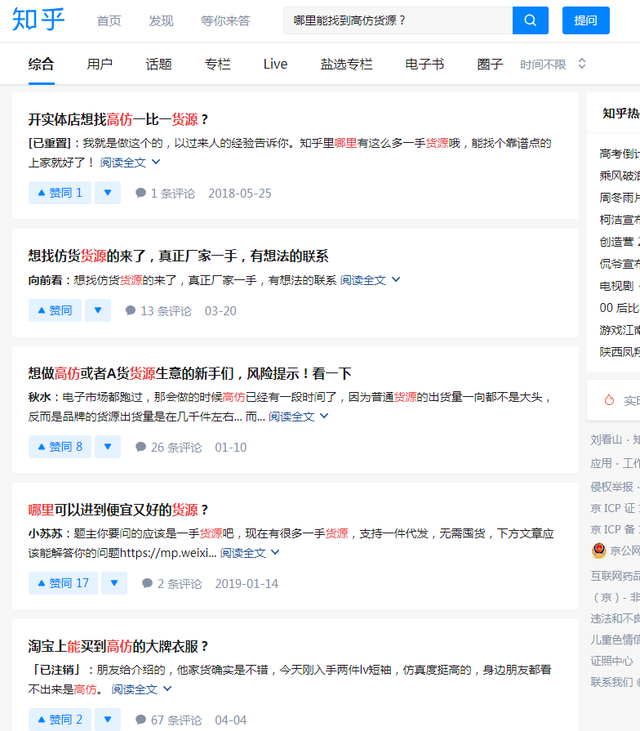This screenshot has height=731, width=640.
Task: Downvote the 淘宝 result answer
Action: pos(108,720)
